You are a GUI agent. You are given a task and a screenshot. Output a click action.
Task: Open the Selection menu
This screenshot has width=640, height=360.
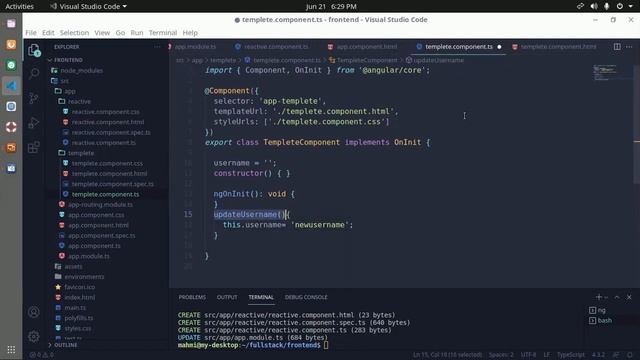pos(74,33)
